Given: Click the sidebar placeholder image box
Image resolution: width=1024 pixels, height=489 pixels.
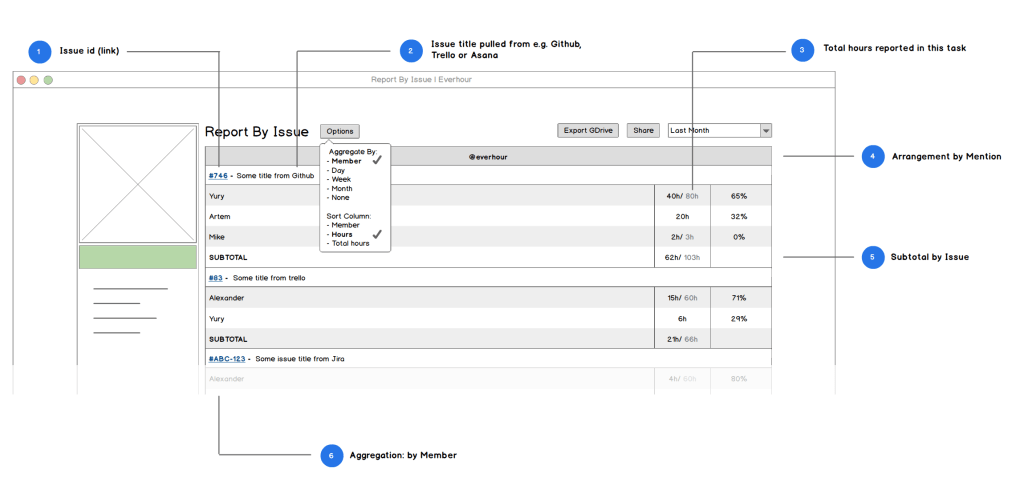Looking at the screenshot, I should (x=138, y=183).
